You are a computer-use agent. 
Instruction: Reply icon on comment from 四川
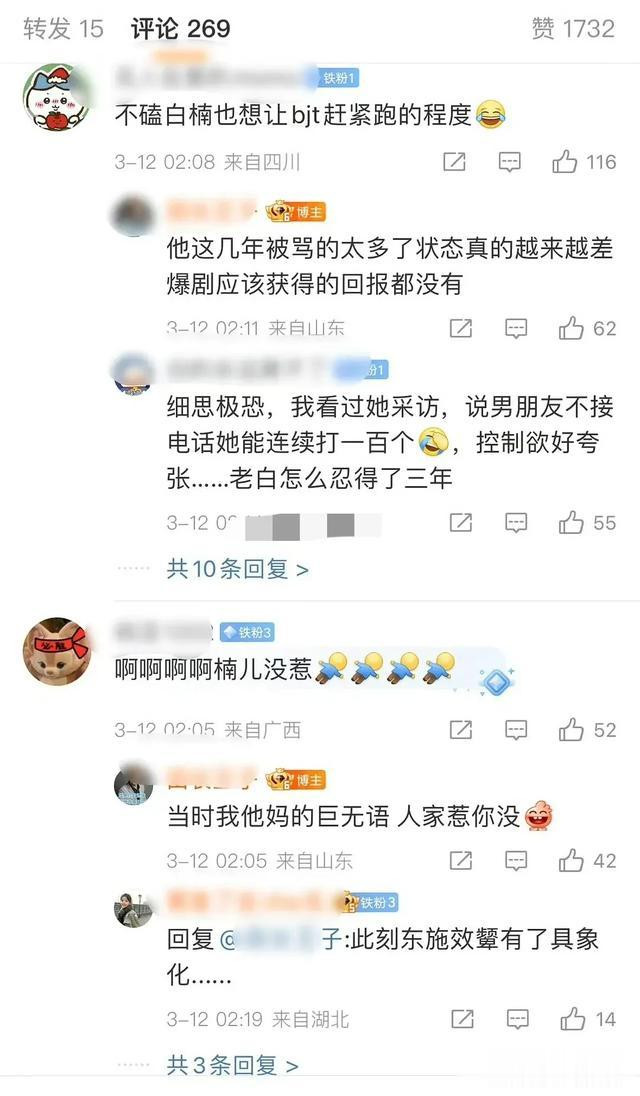[x=509, y=162]
